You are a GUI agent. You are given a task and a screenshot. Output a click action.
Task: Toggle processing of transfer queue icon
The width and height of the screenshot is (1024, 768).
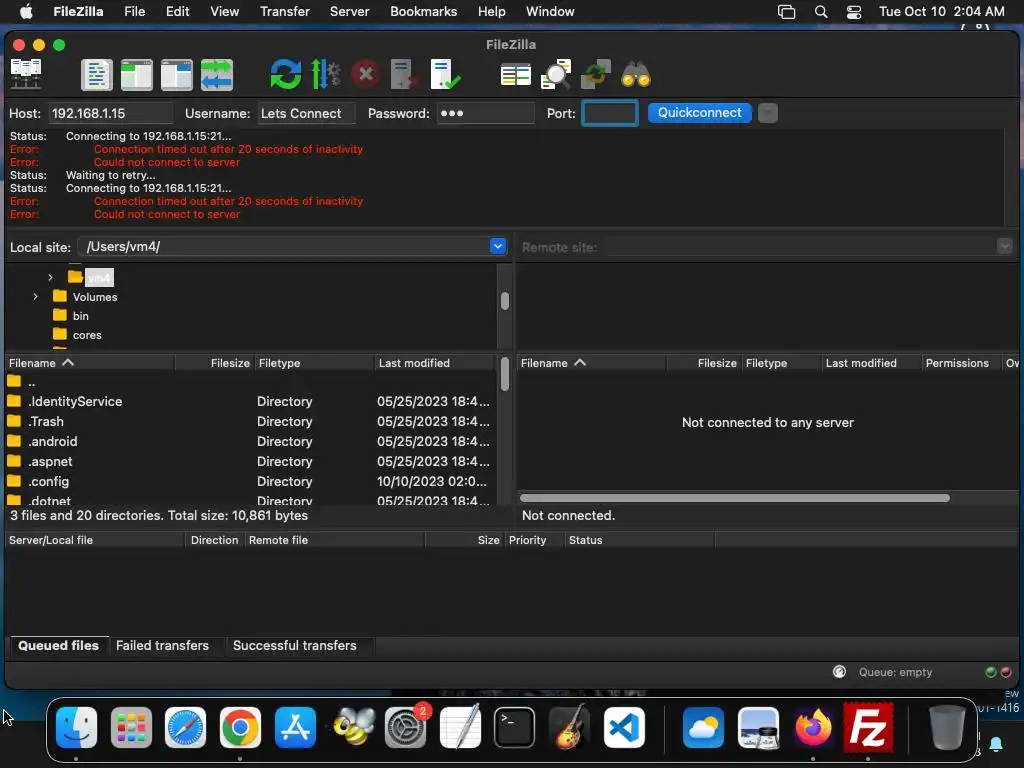point(325,74)
